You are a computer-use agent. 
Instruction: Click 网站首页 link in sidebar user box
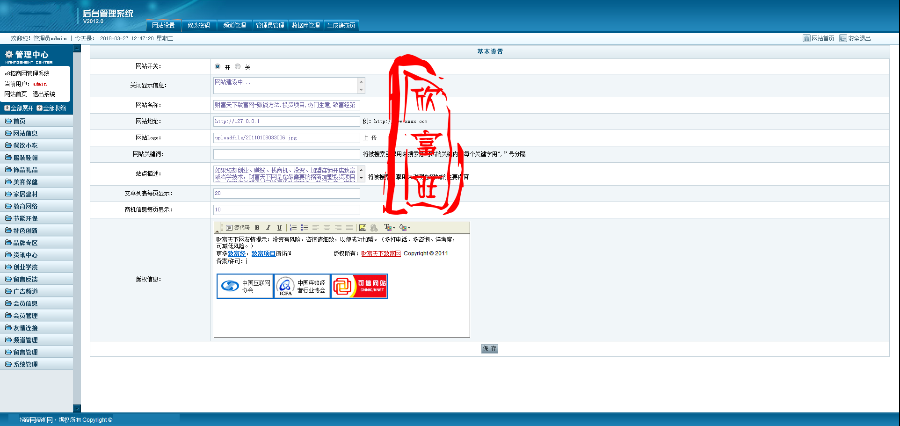point(15,94)
